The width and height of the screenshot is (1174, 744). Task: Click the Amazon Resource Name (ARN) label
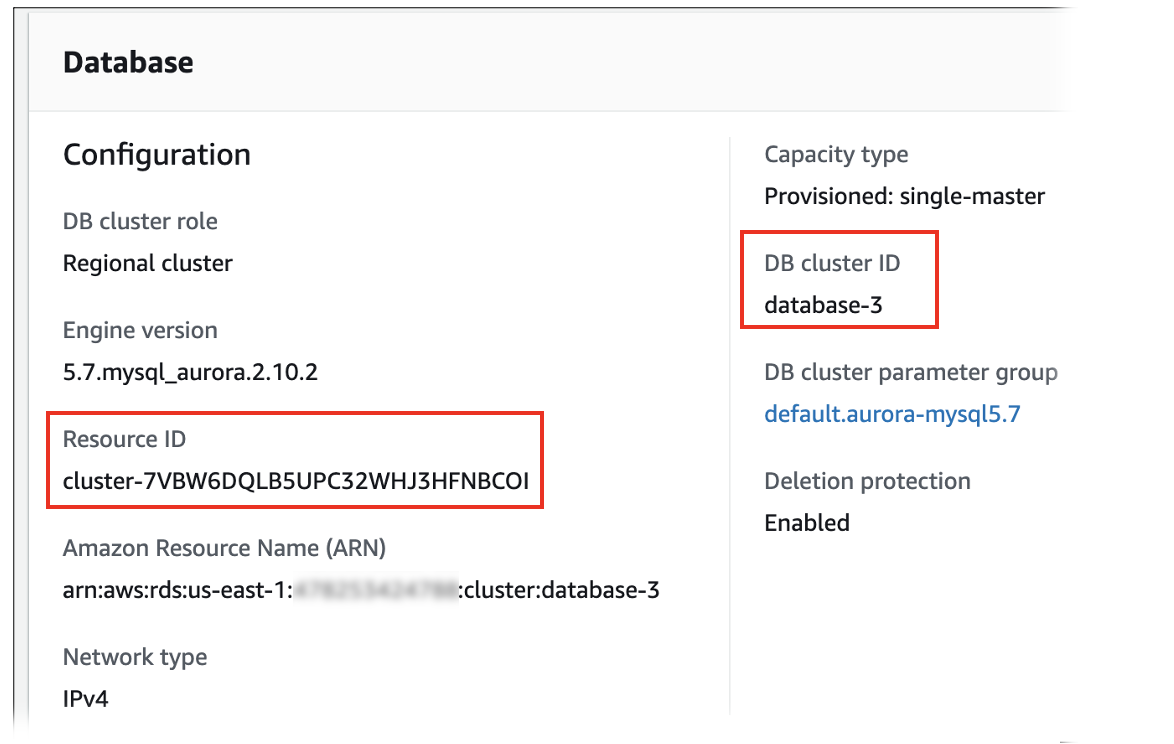pos(224,548)
